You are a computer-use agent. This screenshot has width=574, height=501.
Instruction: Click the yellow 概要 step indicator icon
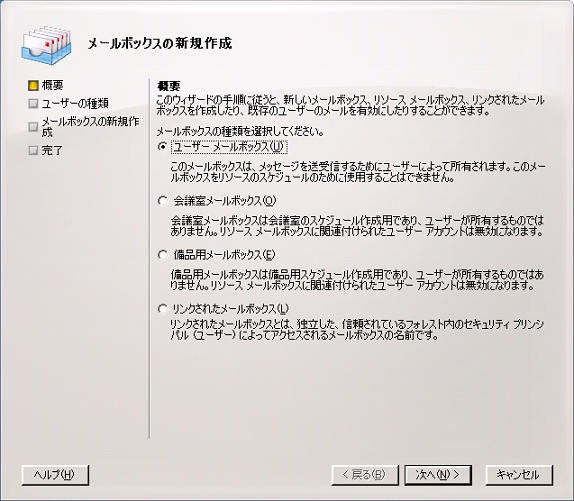(33, 86)
